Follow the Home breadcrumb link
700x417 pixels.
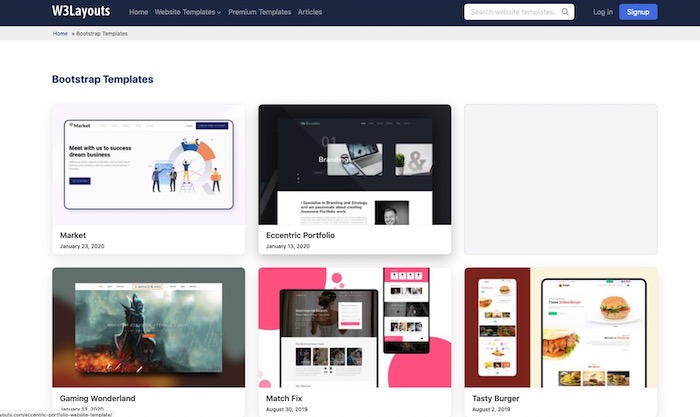click(x=60, y=33)
